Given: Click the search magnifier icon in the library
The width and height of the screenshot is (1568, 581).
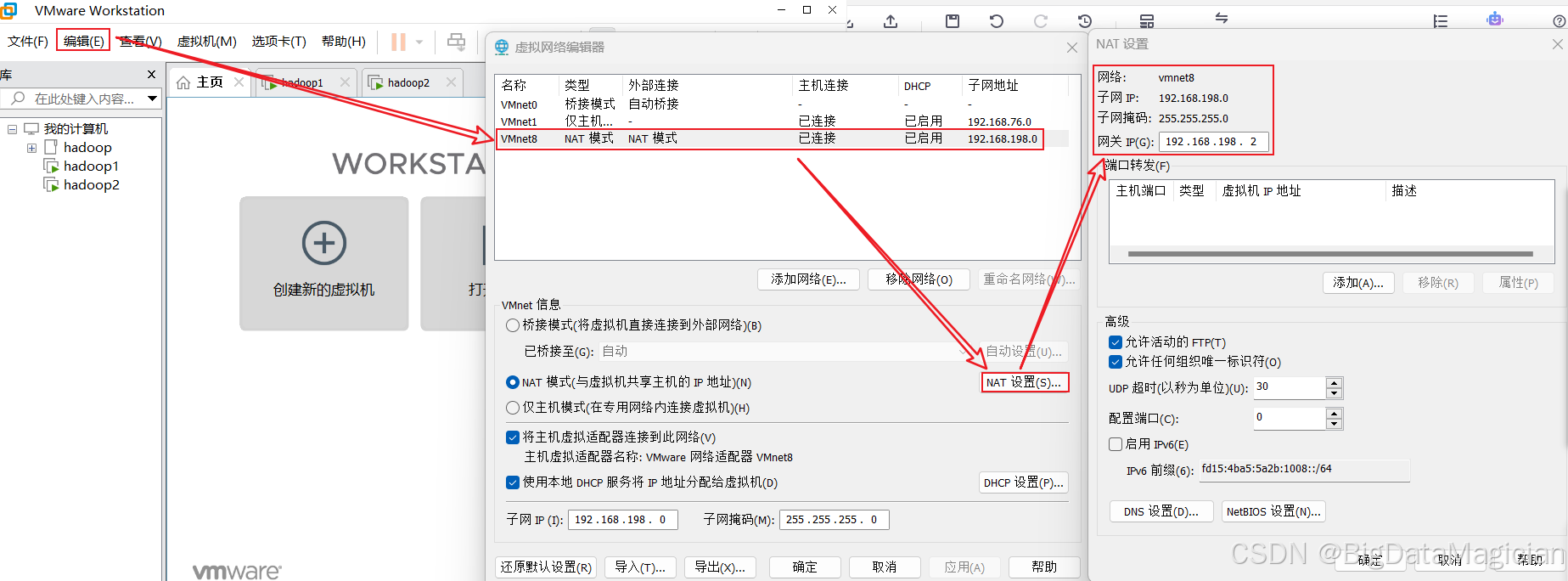Looking at the screenshot, I should point(18,99).
